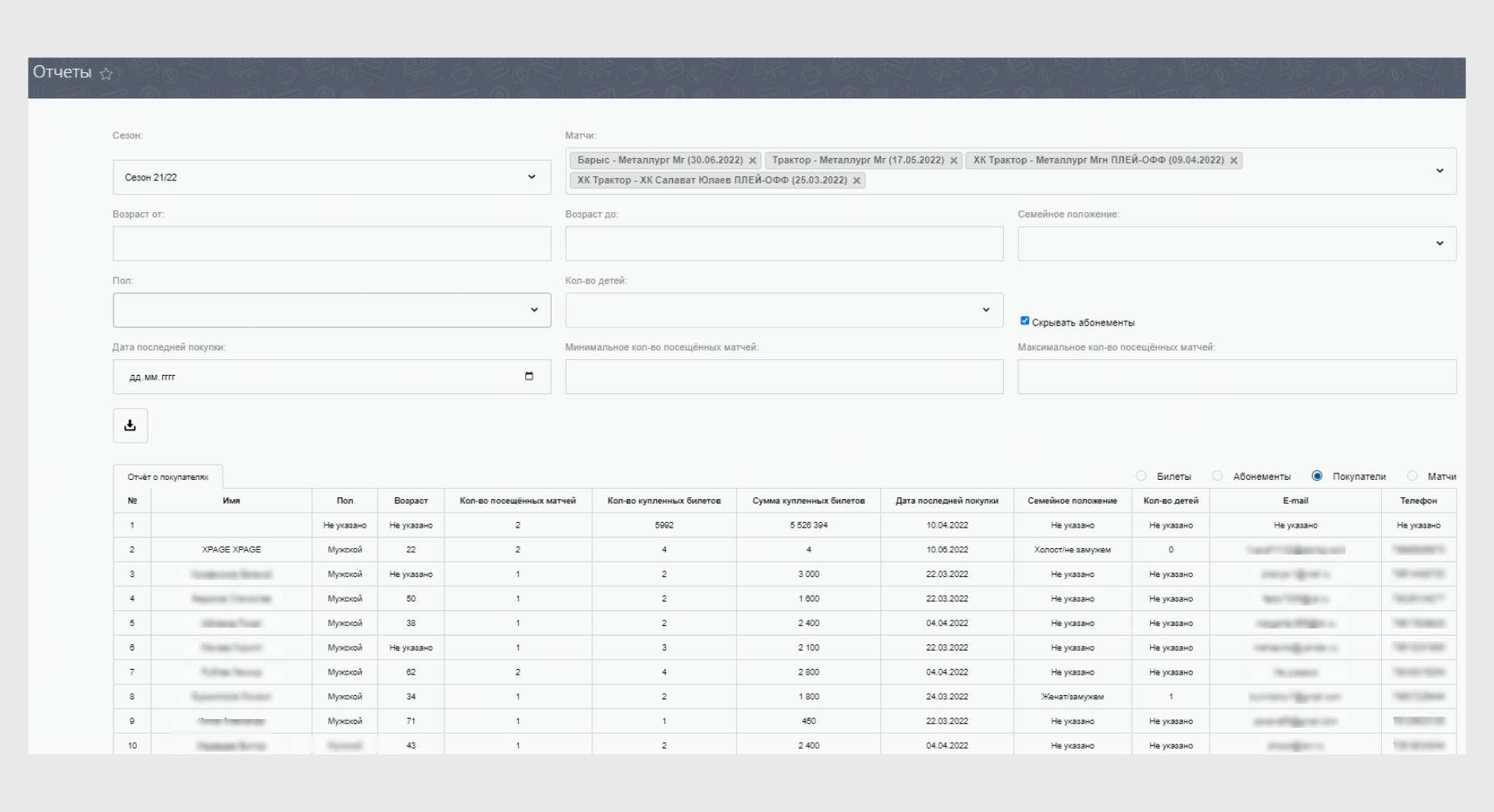
Task: Click the 5992 tickets count cell
Action: click(x=664, y=525)
